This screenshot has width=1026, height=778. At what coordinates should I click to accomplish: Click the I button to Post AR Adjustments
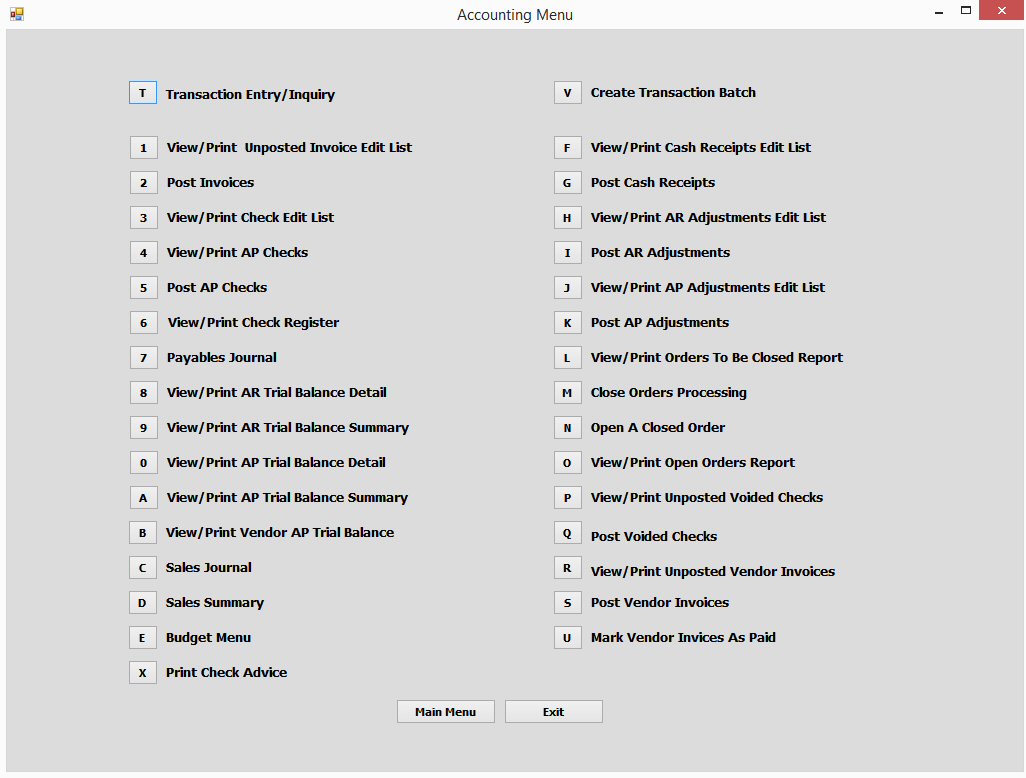pos(567,253)
